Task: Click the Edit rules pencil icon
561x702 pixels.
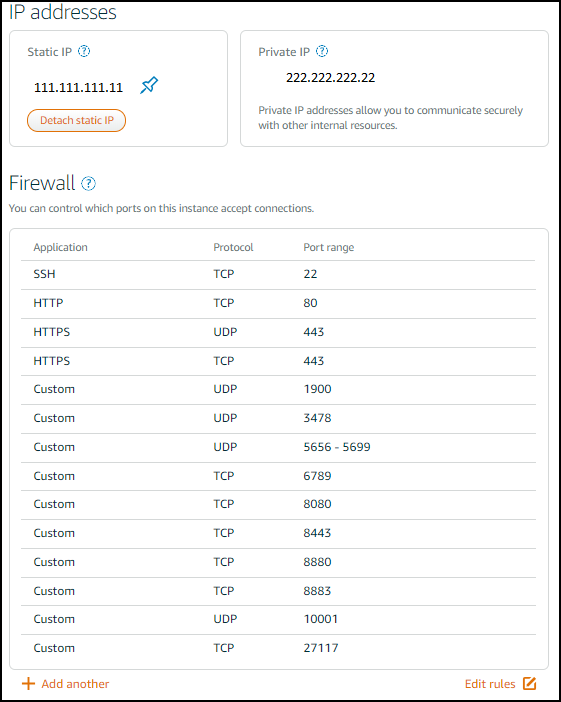Action: (x=529, y=684)
